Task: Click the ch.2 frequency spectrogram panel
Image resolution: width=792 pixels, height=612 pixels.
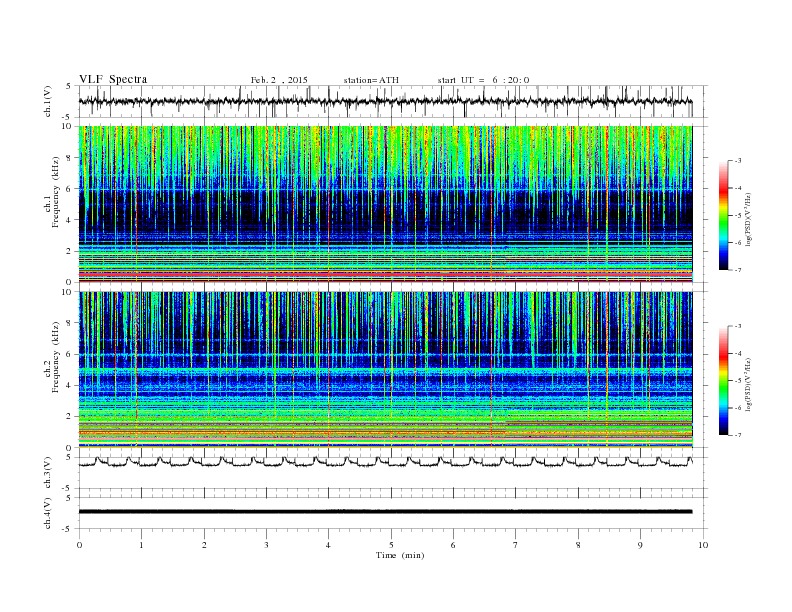Action: coord(385,369)
